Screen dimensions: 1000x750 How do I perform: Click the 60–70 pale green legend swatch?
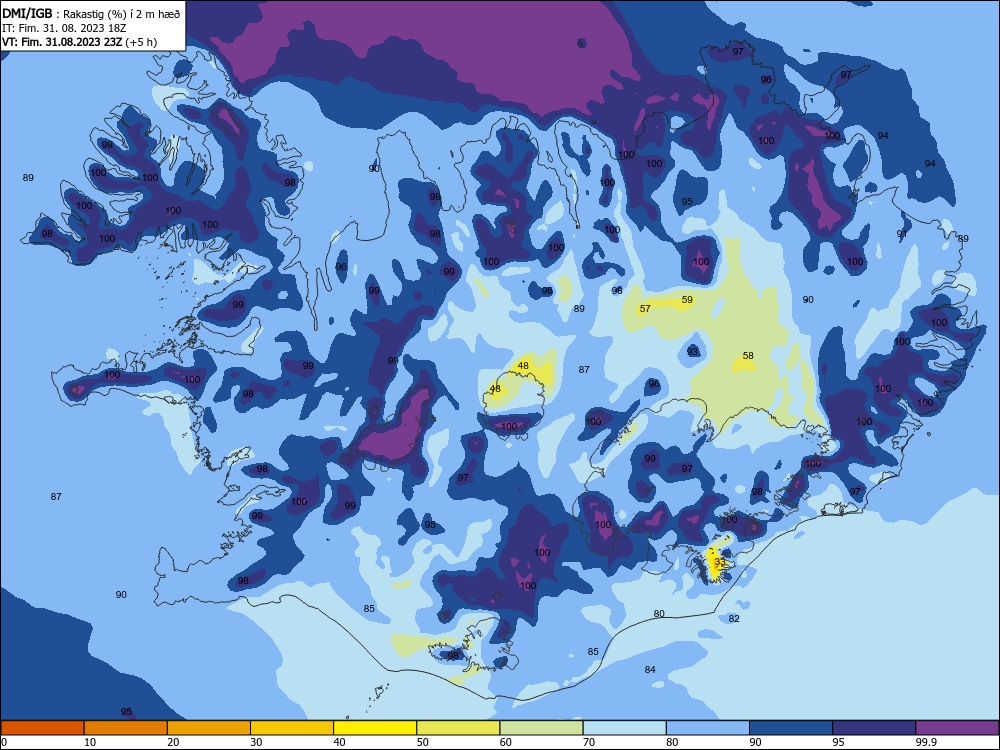pyautogui.click(x=541, y=728)
